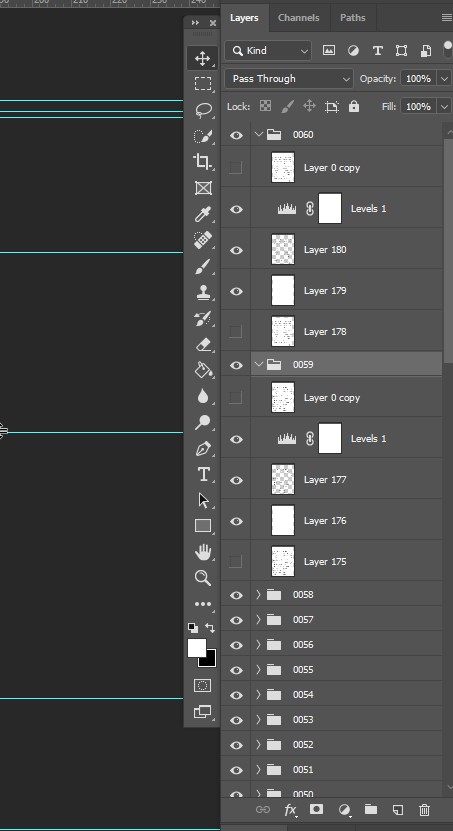Expand the 0057 group
Screen dimensions: 453x831
tap(259, 620)
